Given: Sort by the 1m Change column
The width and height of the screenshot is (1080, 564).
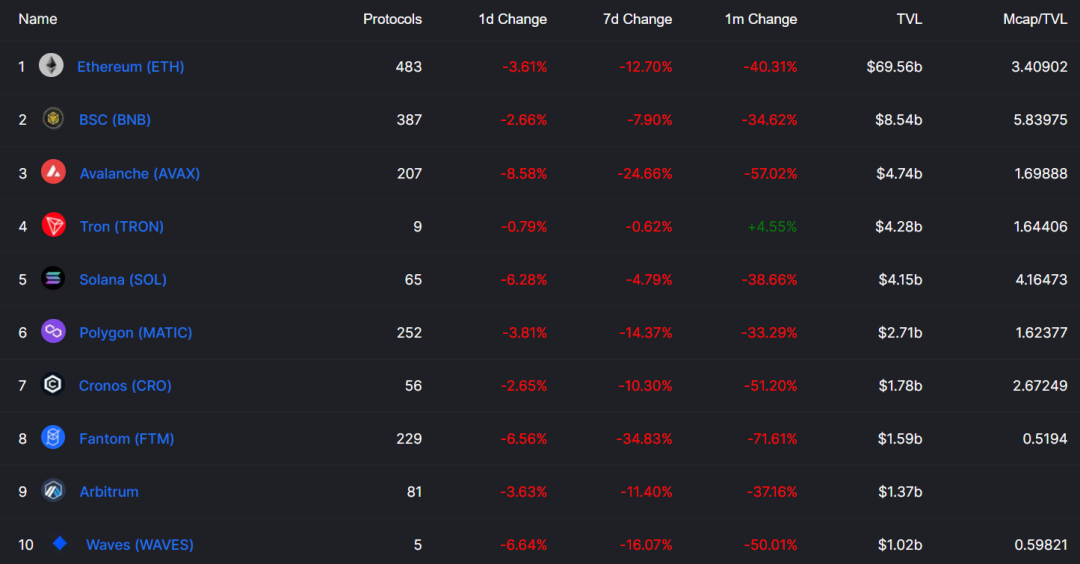Looking at the screenshot, I should click(760, 19).
